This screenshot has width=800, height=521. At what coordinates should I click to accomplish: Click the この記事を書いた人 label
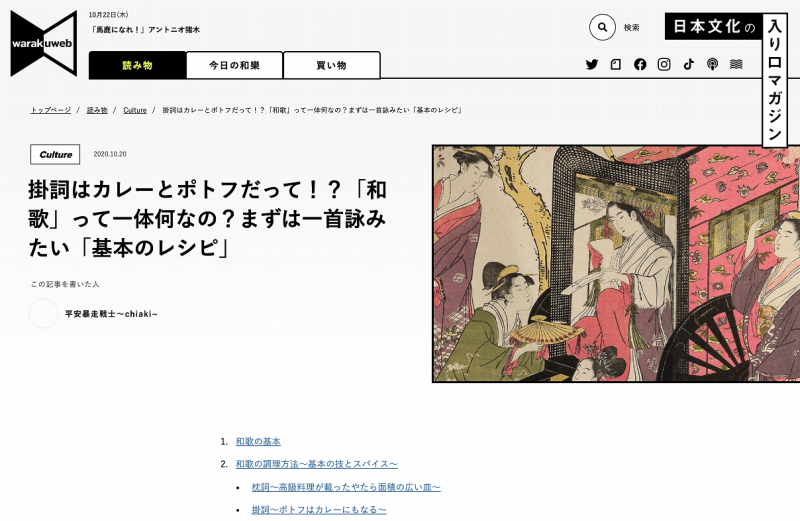tap(65, 284)
